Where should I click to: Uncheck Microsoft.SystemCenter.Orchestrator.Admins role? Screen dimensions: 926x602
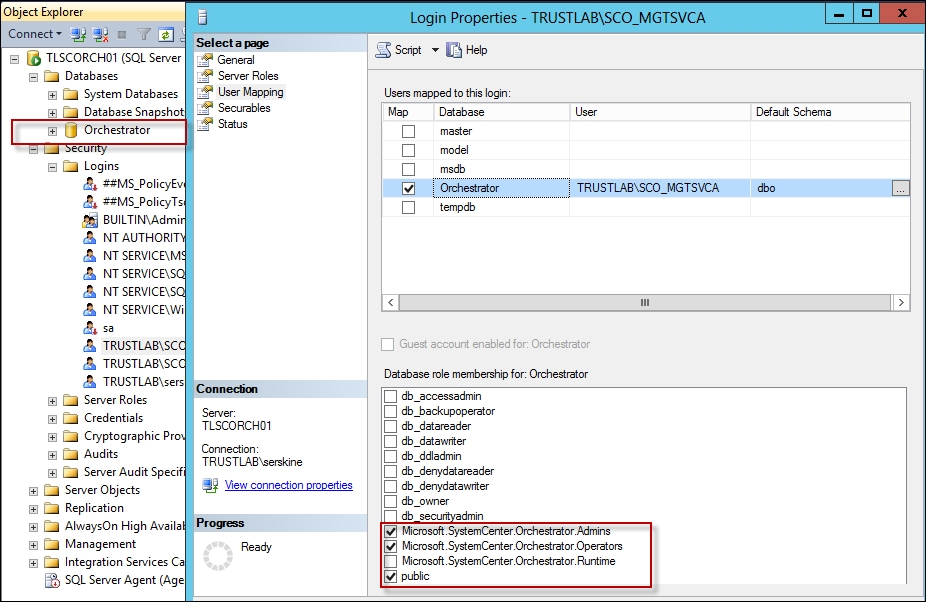pyautogui.click(x=390, y=531)
